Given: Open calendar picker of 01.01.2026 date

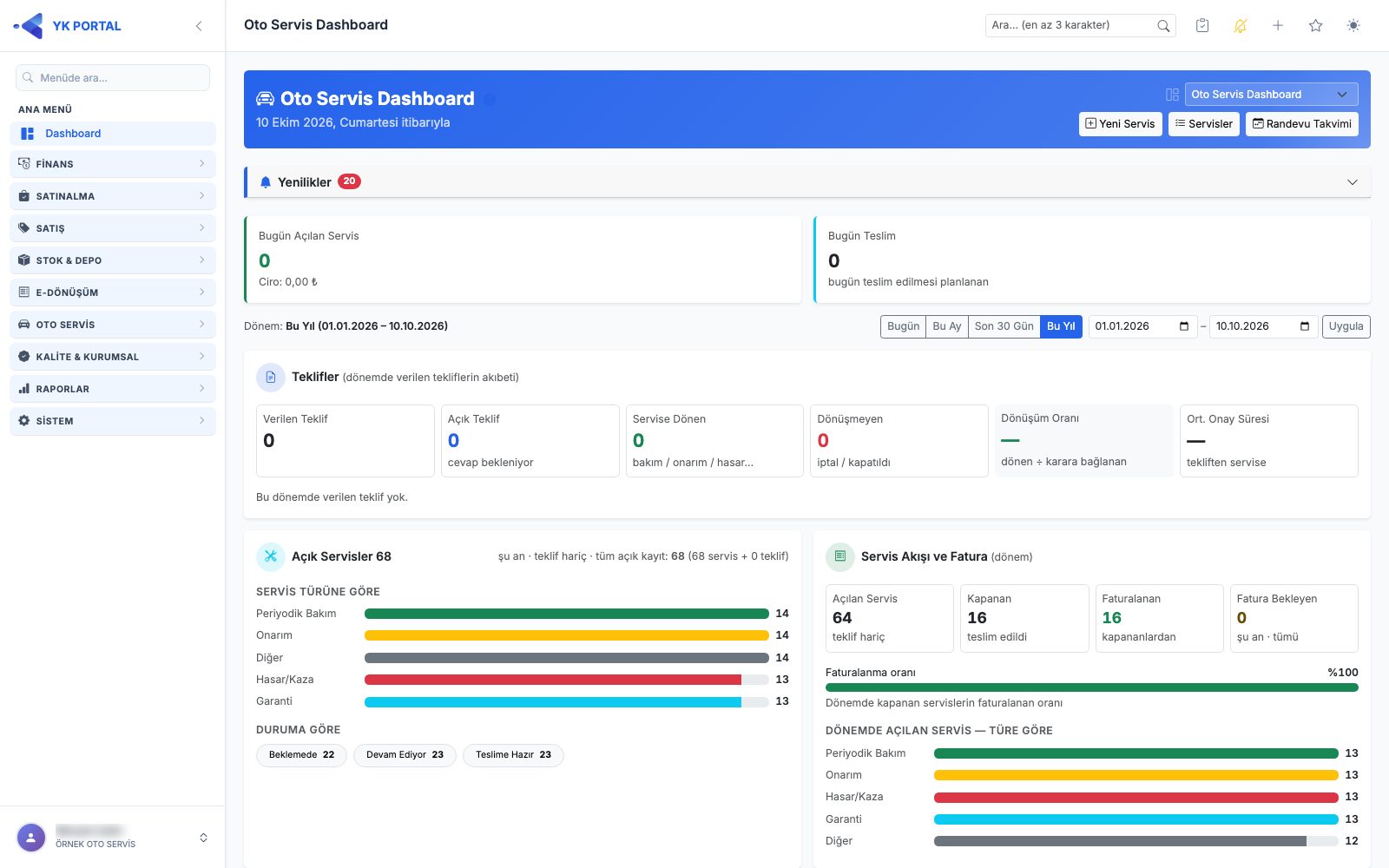Looking at the screenshot, I should coord(1184,326).
